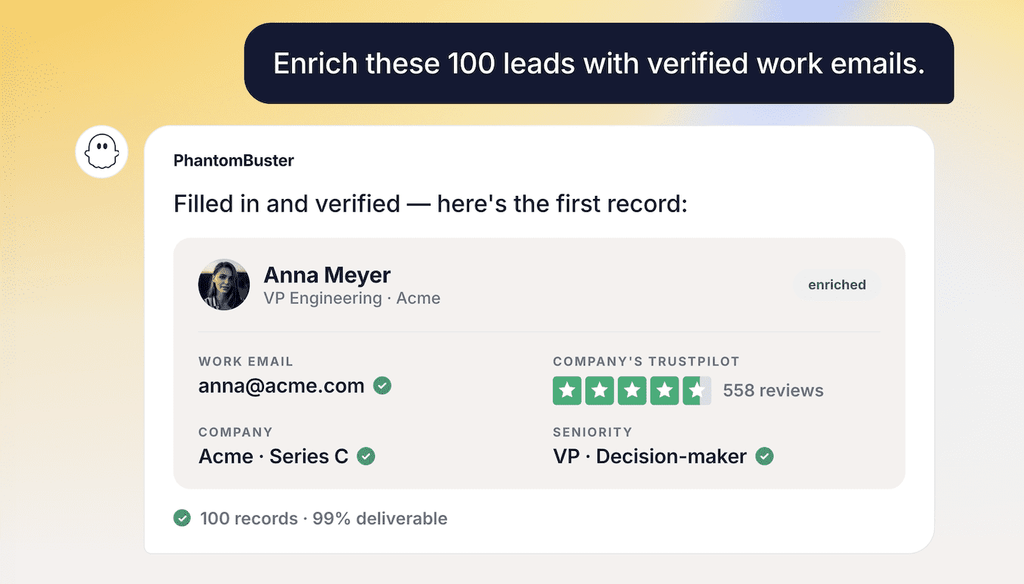1024x584 pixels.
Task: Click the PhantomBuster ghost avatar icon
Action: (101, 152)
